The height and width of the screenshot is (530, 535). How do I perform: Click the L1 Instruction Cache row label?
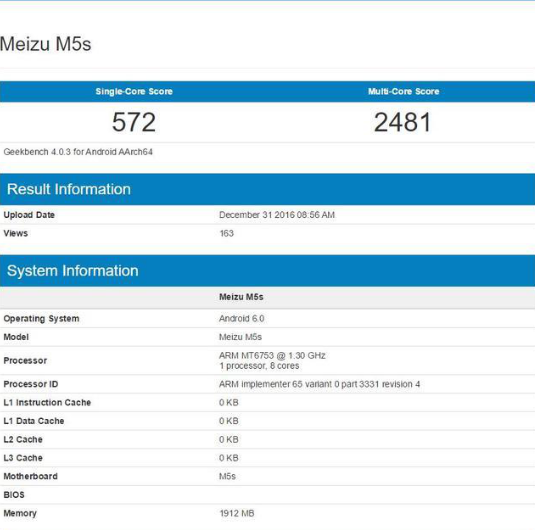pos(47,403)
